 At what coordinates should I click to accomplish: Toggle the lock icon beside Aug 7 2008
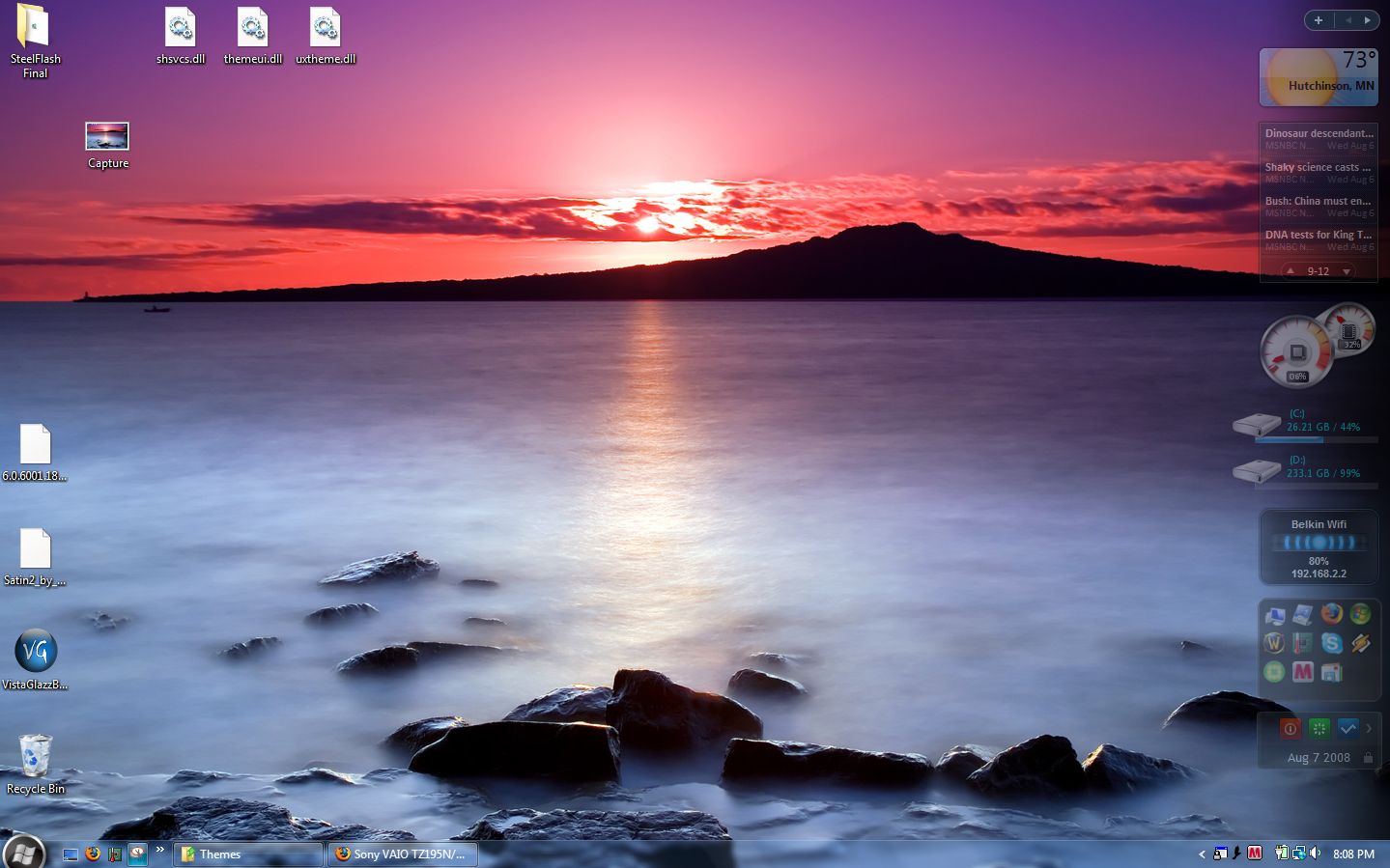coord(1368,758)
